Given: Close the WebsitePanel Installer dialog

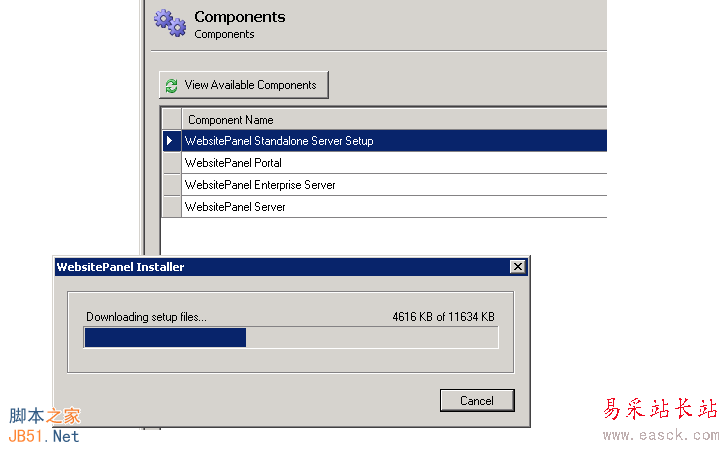Looking at the screenshot, I should point(517,267).
